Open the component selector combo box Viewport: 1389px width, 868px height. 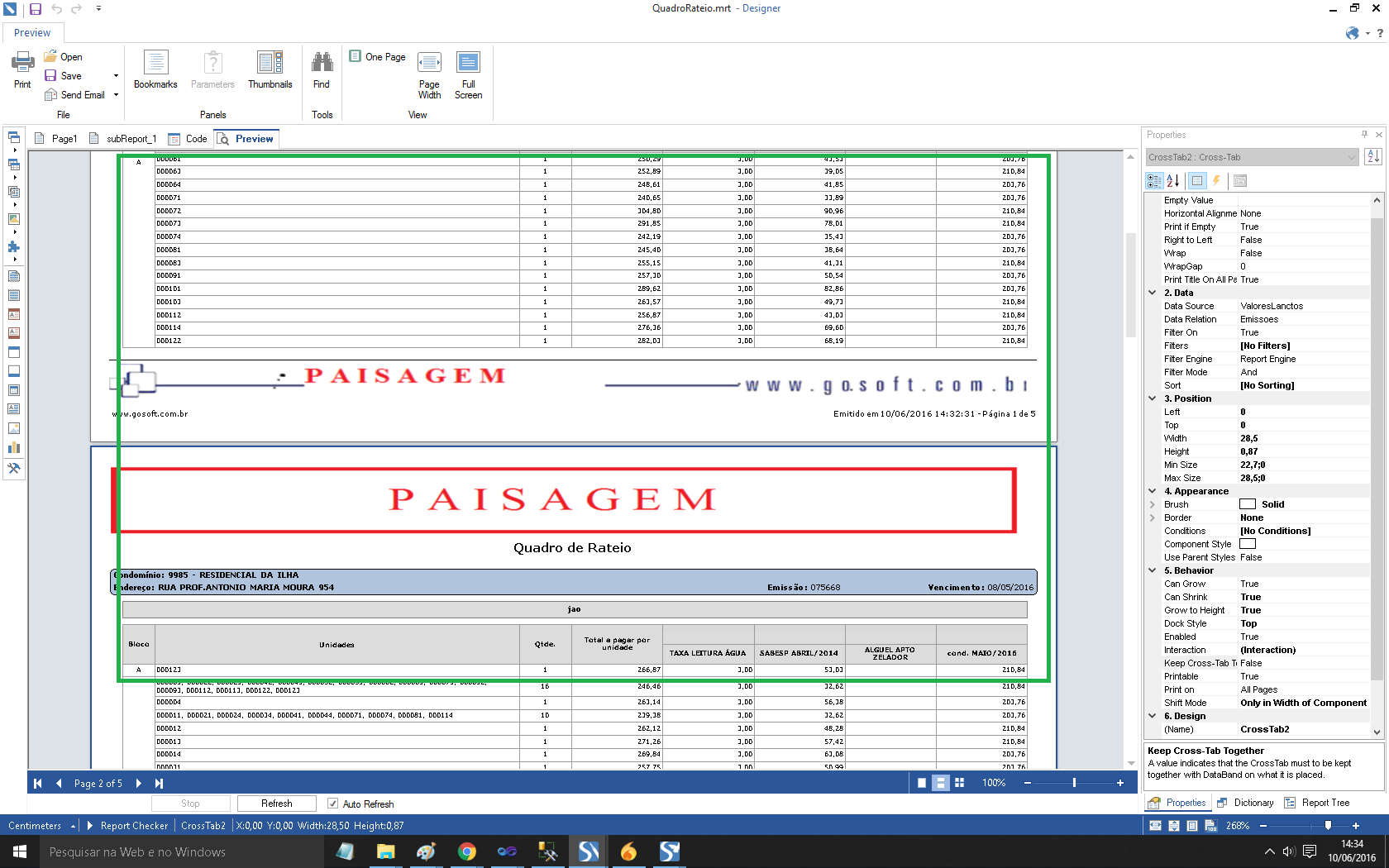[x=1252, y=157]
